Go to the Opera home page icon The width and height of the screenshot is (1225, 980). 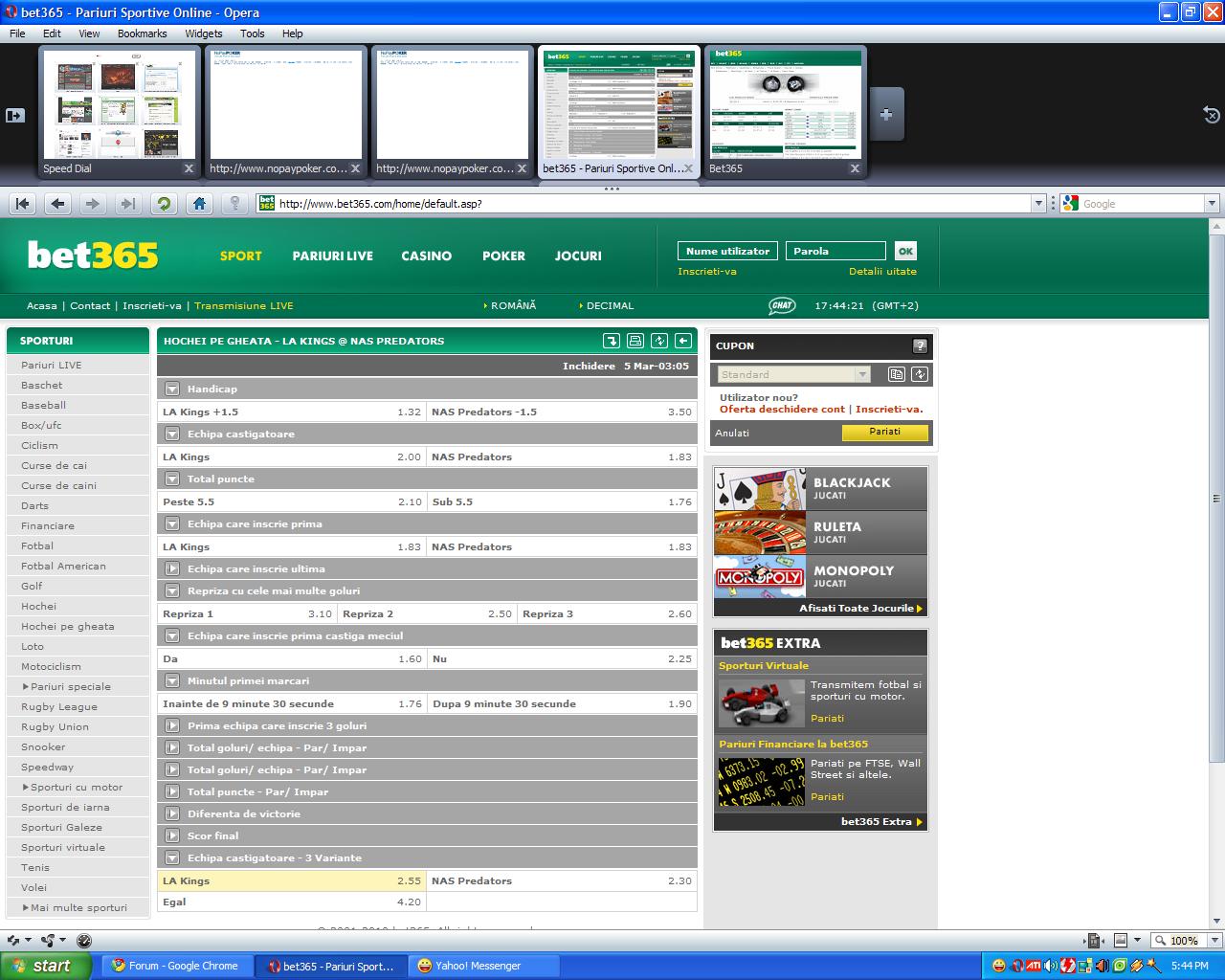199,203
